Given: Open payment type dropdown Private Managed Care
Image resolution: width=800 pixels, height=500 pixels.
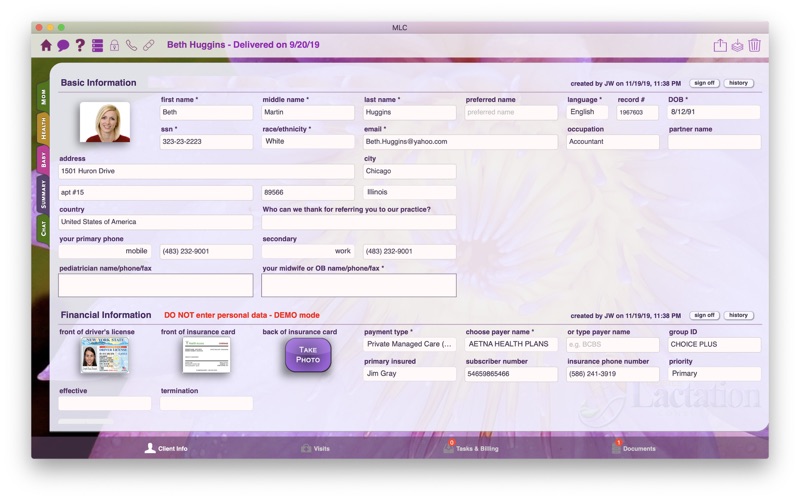Looking at the screenshot, I should pyautogui.click(x=410, y=344).
